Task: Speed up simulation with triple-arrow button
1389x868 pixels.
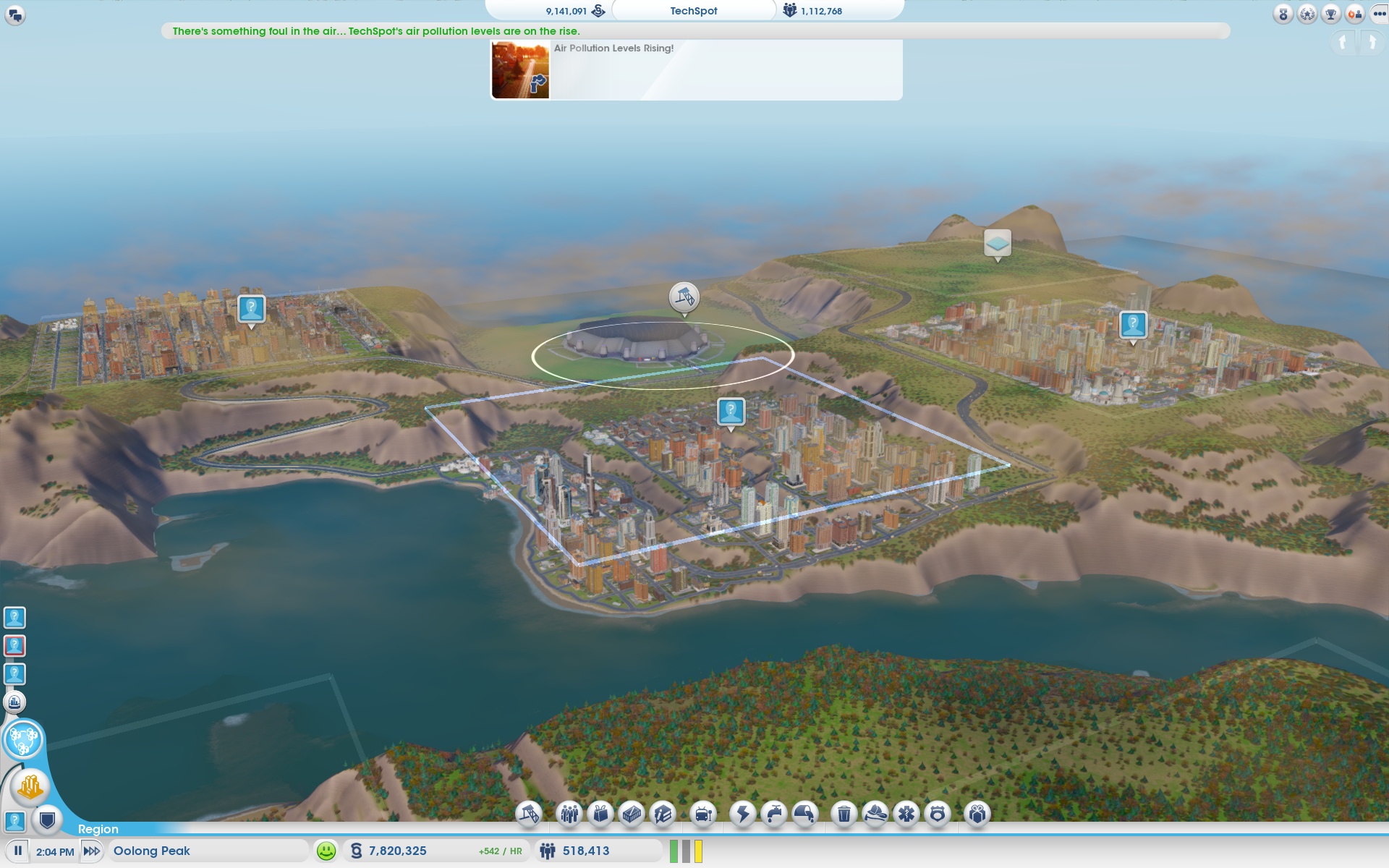Action: pos(92,851)
